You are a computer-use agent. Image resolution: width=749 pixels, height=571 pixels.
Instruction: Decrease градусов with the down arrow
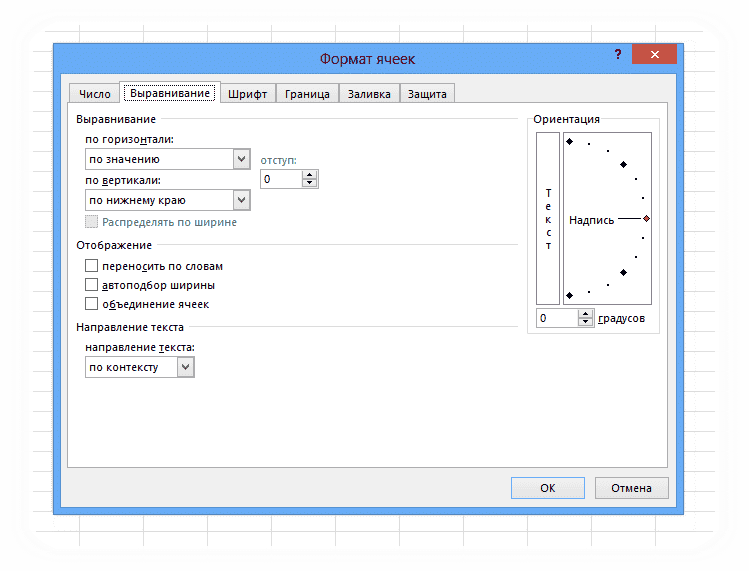click(586, 322)
